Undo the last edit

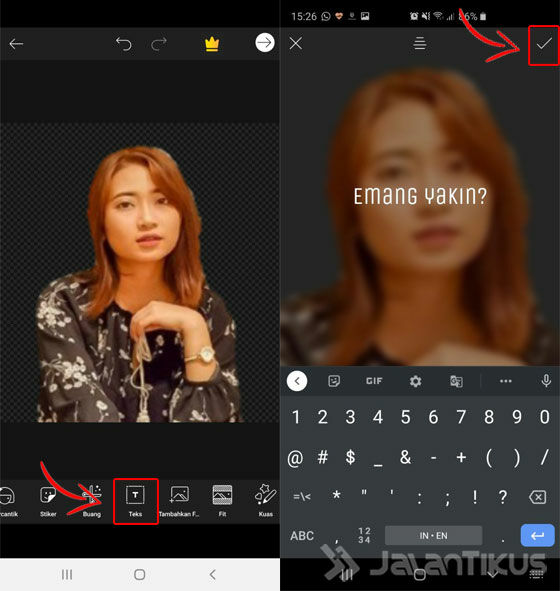[x=124, y=44]
